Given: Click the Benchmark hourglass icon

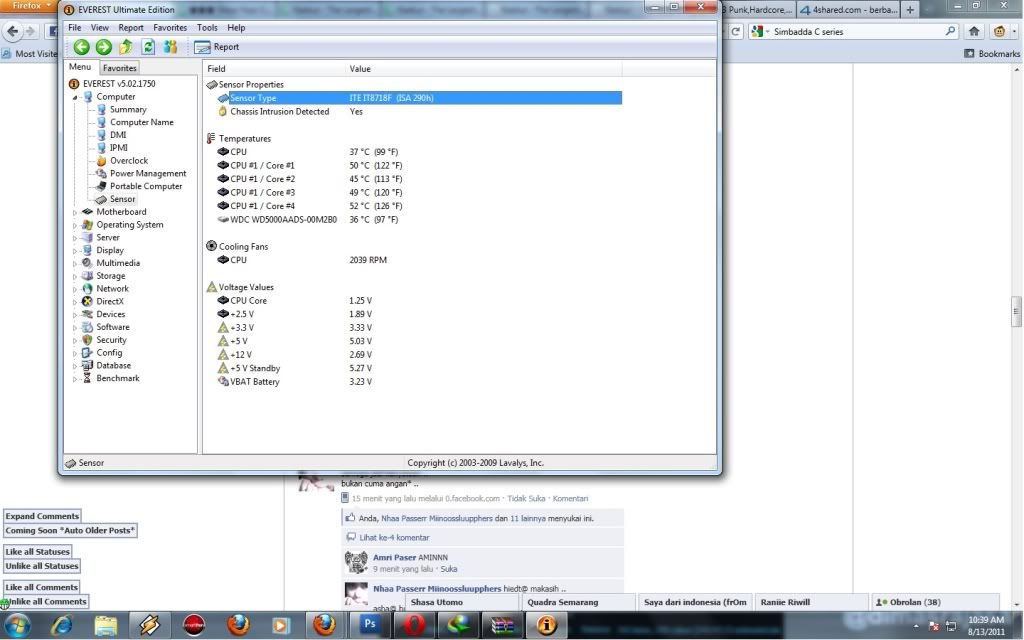Looking at the screenshot, I should coord(87,378).
